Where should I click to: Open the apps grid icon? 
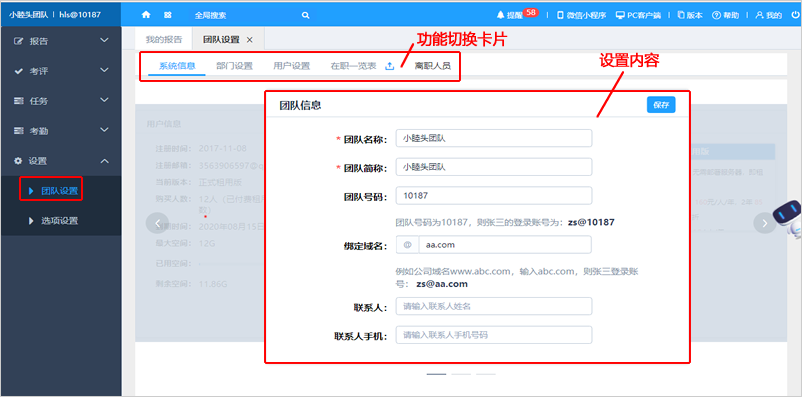click(x=168, y=15)
